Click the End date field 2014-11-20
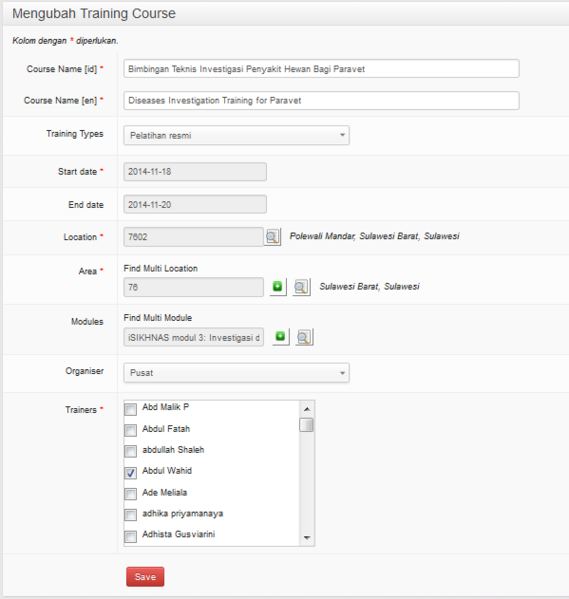The image size is (569, 599). tap(195, 204)
